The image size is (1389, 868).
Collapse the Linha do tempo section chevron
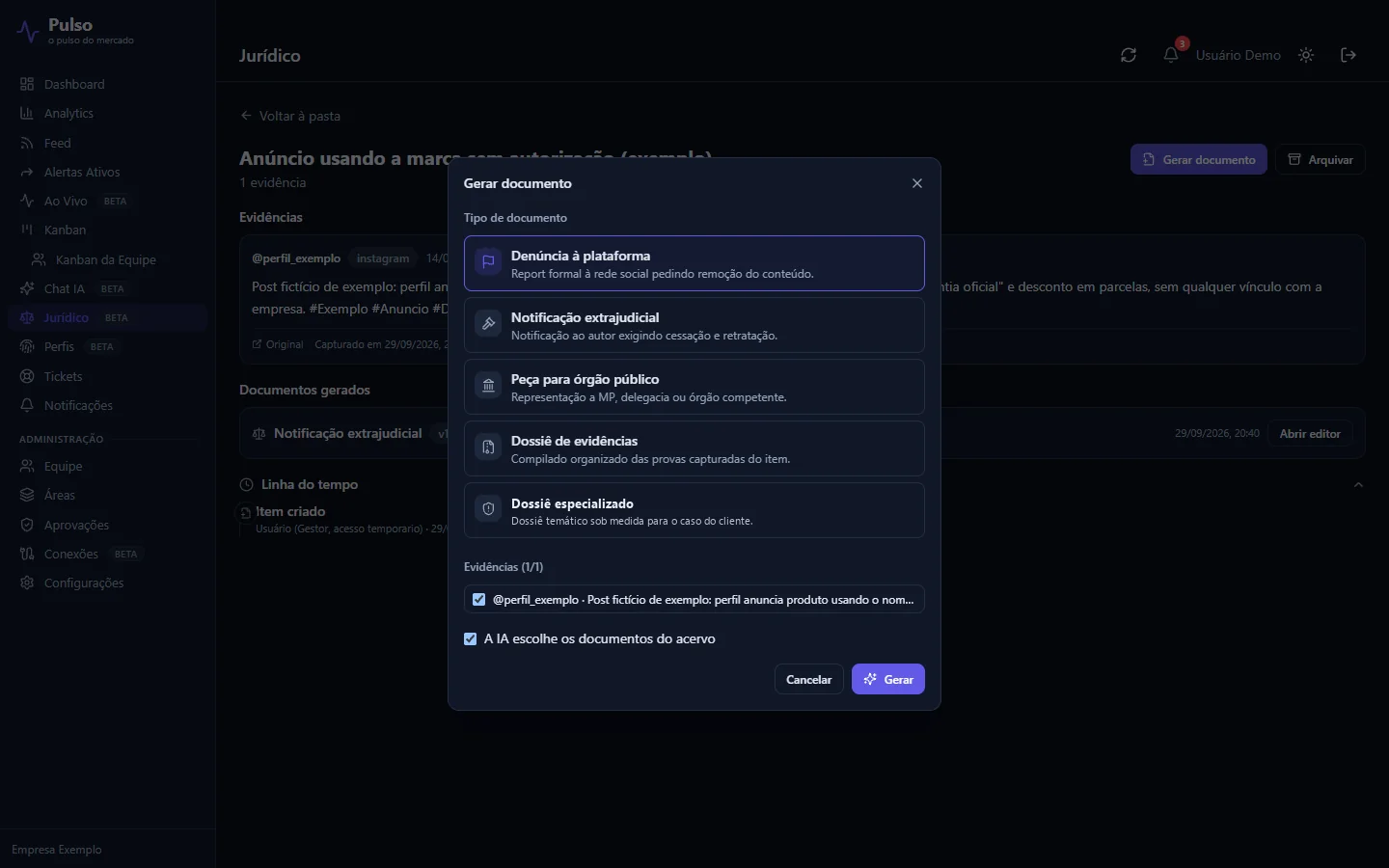point(1358,484)
